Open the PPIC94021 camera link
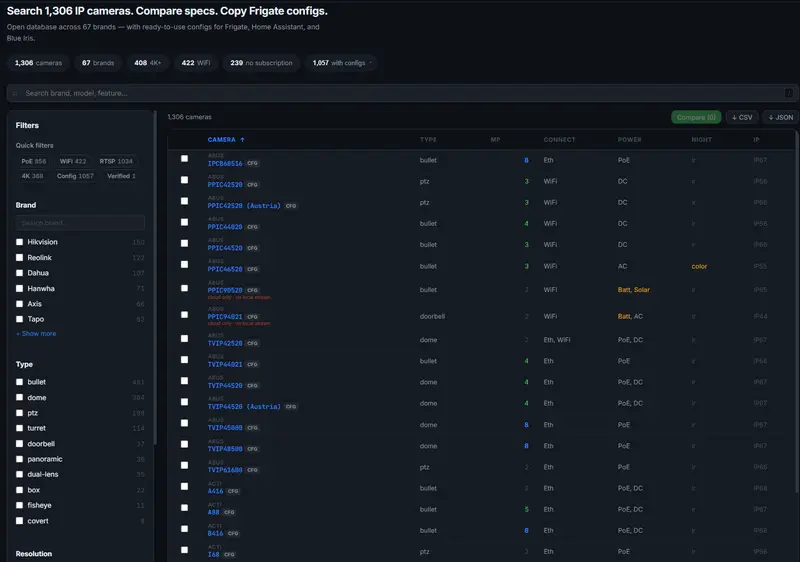 [225, 317]
